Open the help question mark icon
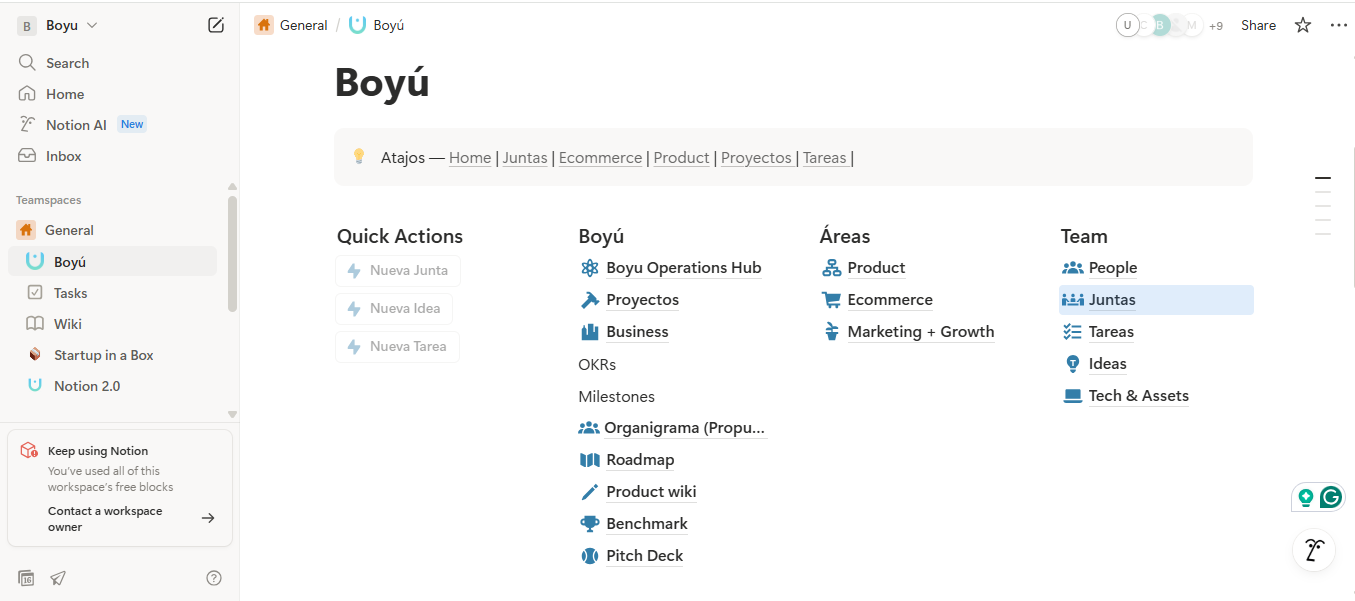 point(214,578)
